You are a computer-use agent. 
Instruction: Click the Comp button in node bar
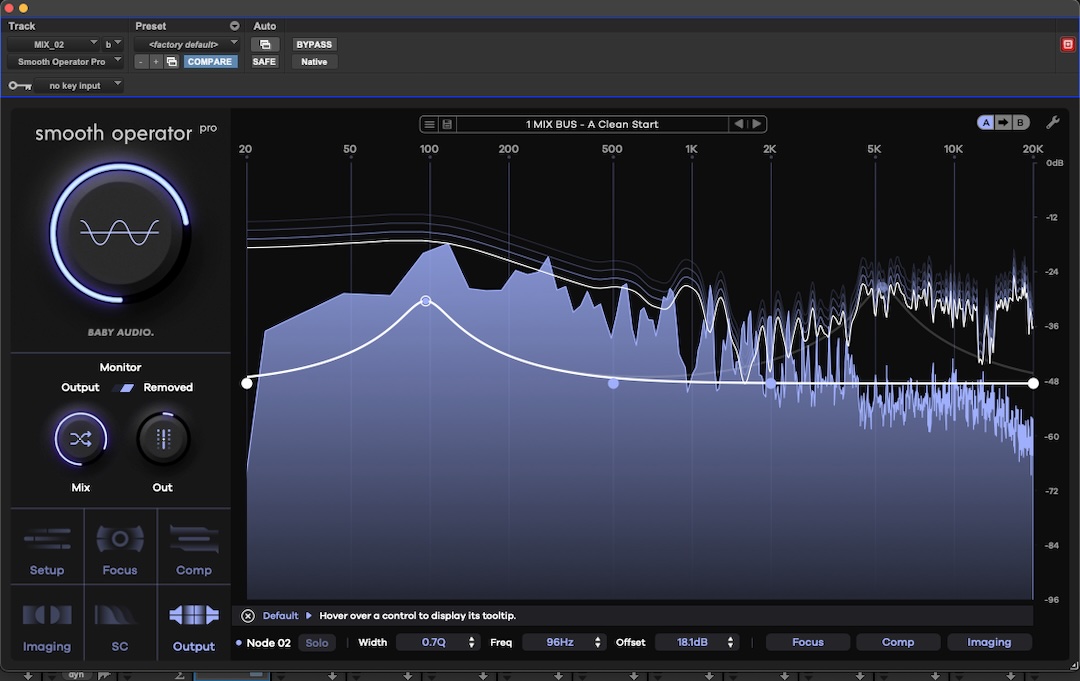point(898,642)
